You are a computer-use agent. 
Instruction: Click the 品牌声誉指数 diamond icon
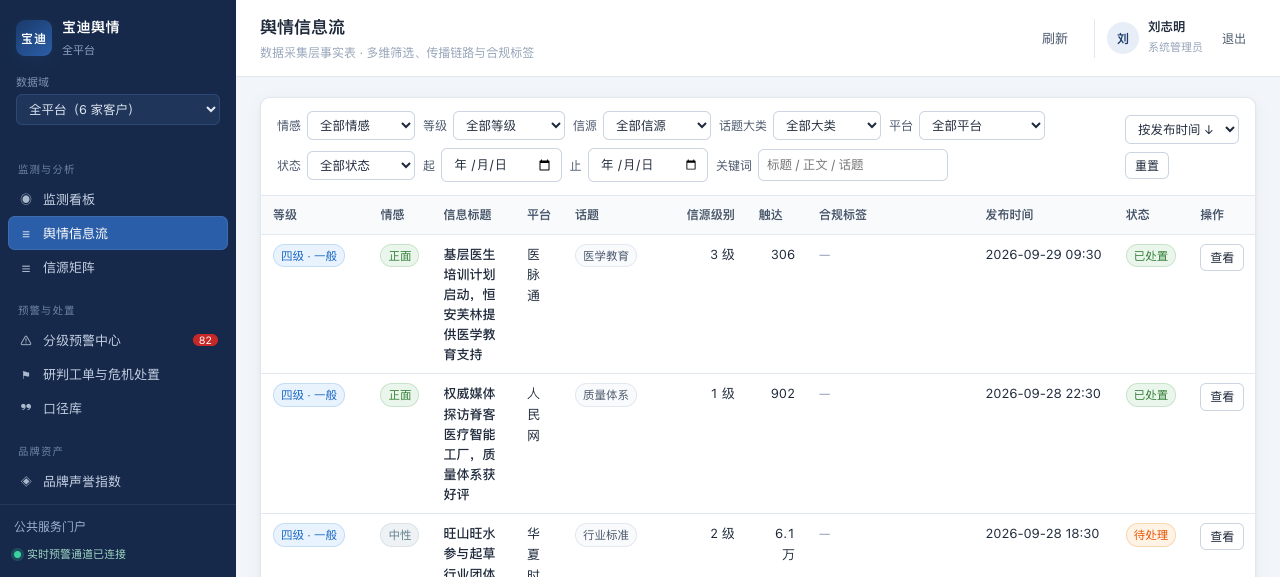point(26,481)
